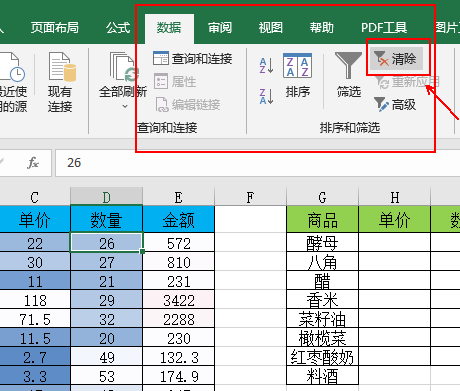Click the 属性 button
This screenshot has height=391, width=460.
click(175, 82)
